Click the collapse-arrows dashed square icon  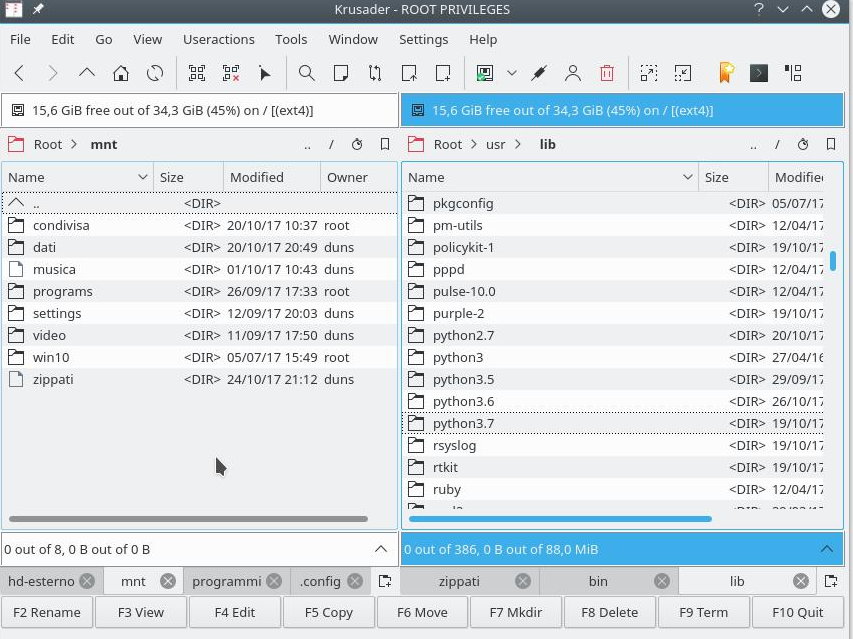(683, 73)
